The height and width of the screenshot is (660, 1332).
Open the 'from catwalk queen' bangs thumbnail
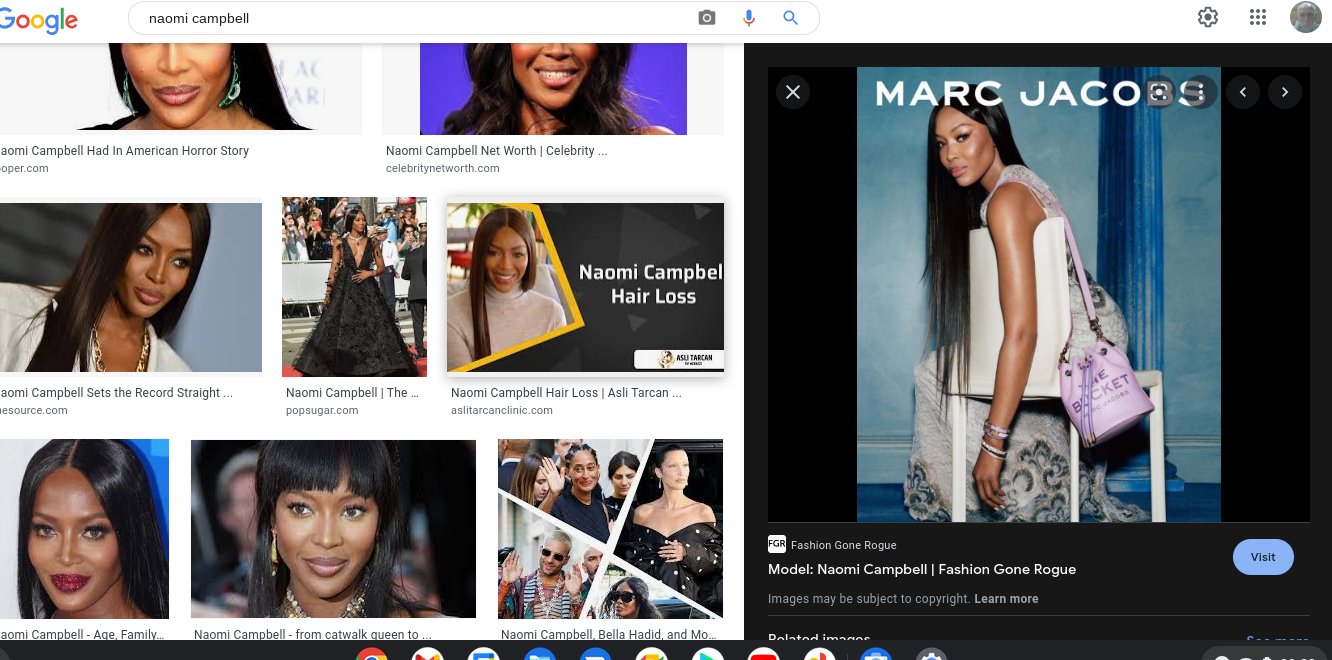point(333,529)
